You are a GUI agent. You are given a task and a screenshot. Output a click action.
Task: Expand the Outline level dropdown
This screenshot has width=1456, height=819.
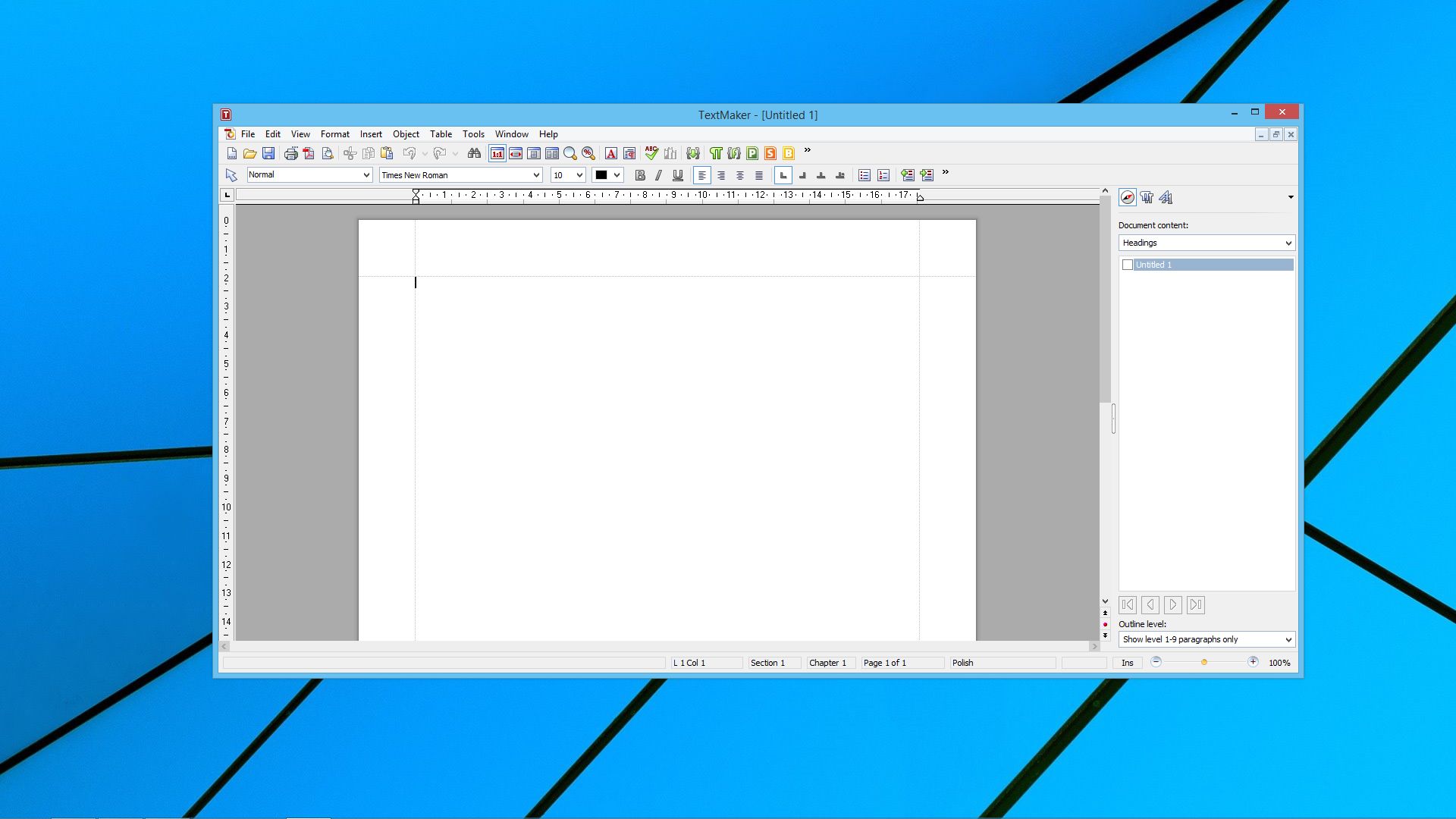1207,639
